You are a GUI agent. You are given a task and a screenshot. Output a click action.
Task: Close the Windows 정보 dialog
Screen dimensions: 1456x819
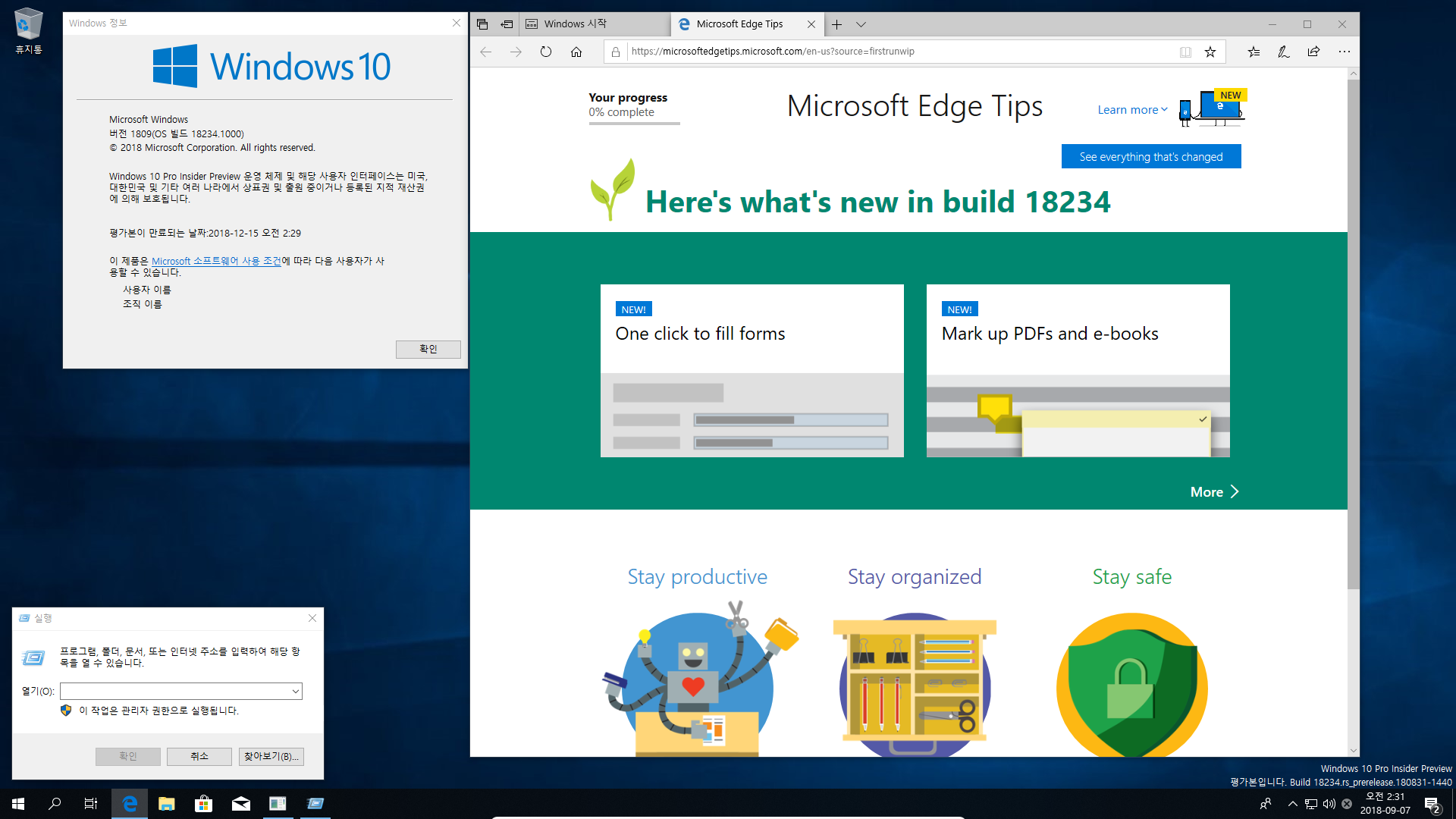(457, 23)
